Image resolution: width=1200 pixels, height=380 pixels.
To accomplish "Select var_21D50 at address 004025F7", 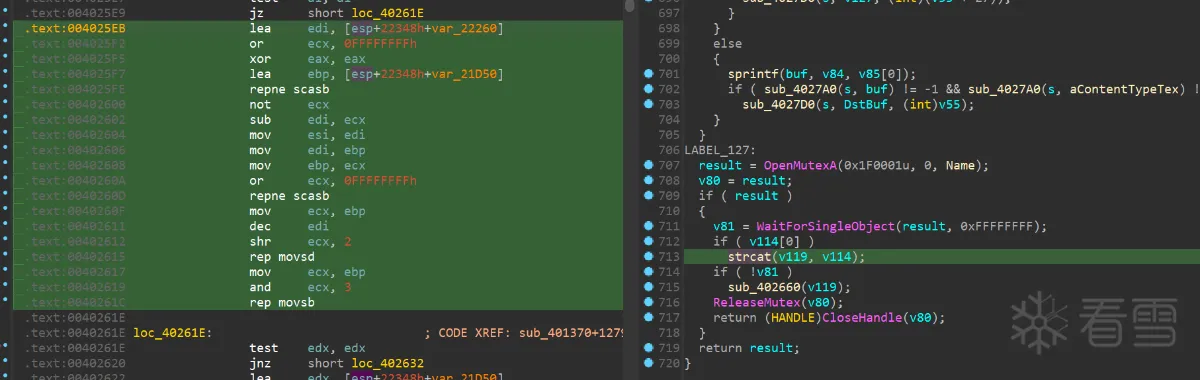I will point(463,75).
